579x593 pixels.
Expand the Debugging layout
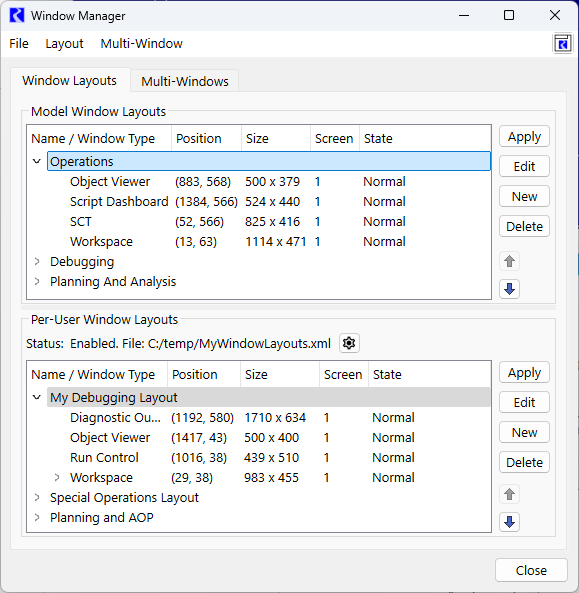point(37,261)
